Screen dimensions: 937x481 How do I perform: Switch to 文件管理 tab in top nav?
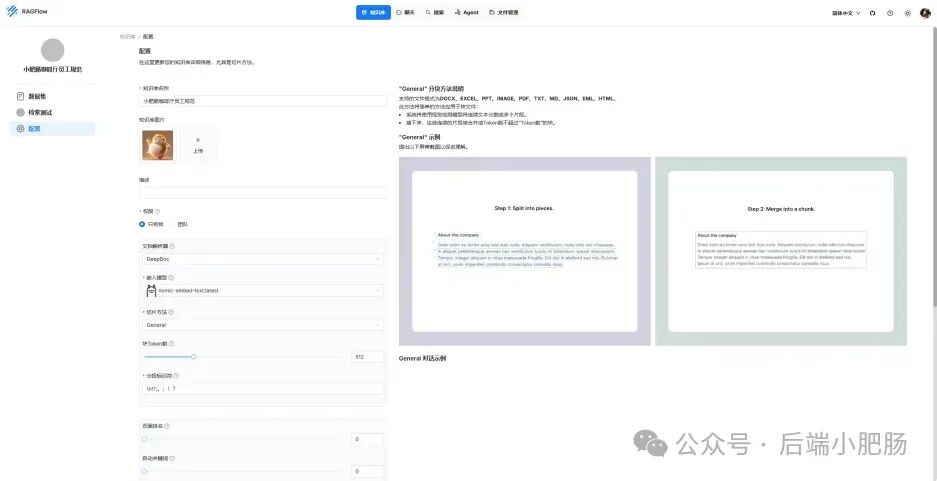504,13
